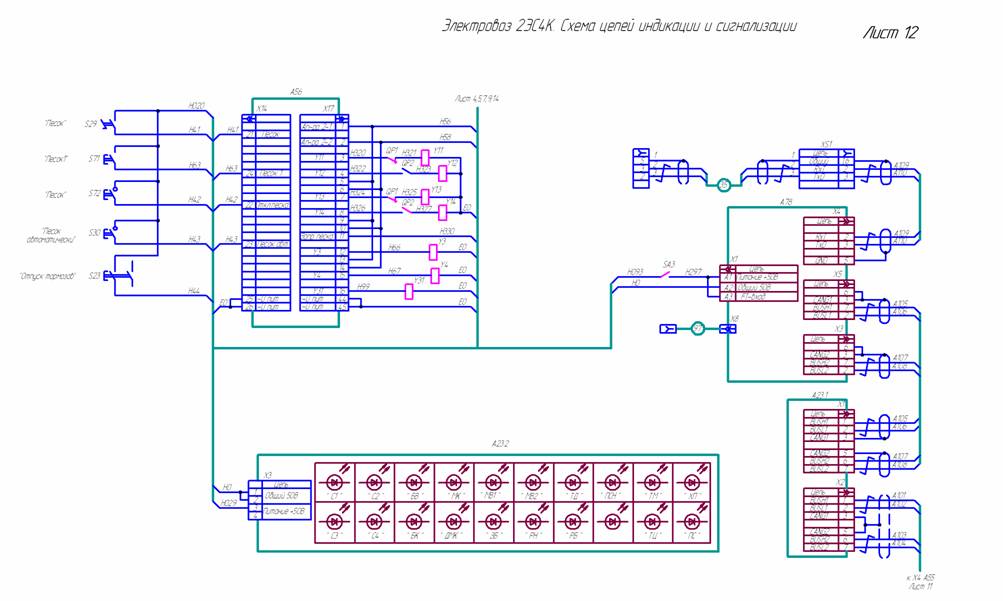The width and height of the screenshot is (1003, 601).
Task: Click the H029 wire label
Action: pyautogui.click(x=229, y=503)
